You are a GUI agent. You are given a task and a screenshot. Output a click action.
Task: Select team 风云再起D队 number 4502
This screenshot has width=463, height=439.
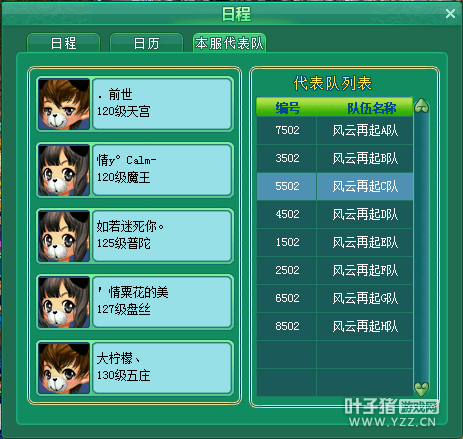[335, 214]
